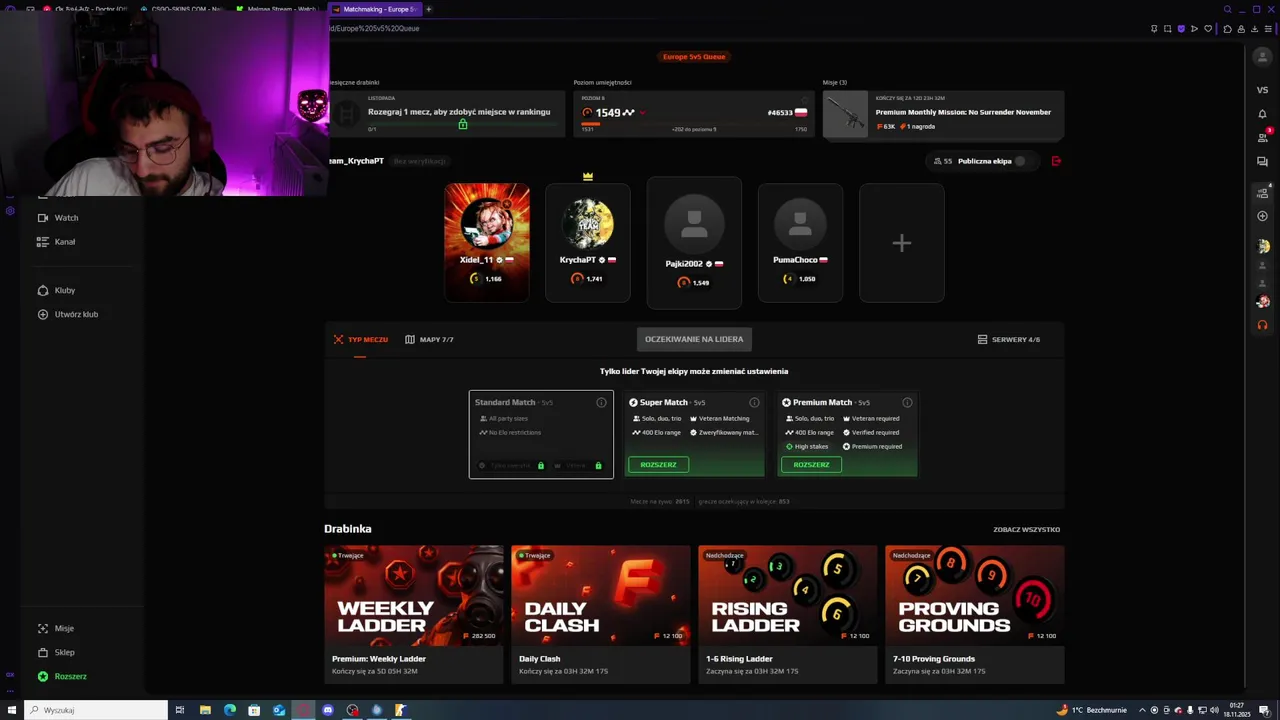
Task: Open notifications bell in right sidebar
Action: point(1262,113)
